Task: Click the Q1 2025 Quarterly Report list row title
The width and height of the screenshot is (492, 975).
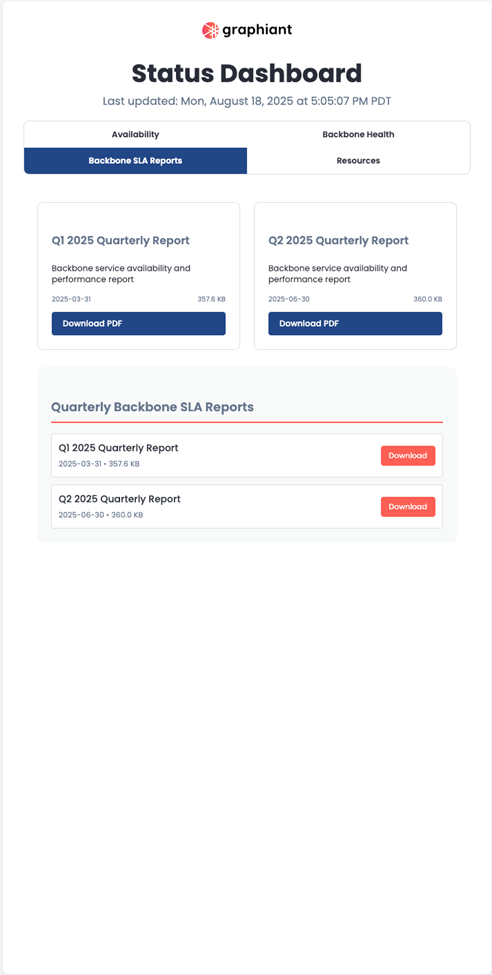Action: coord(118,448)
